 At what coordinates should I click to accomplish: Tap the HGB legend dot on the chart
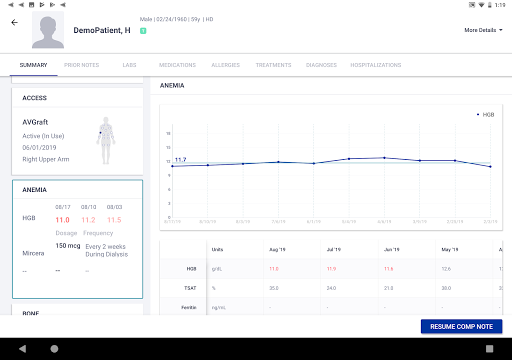(478, 115)
